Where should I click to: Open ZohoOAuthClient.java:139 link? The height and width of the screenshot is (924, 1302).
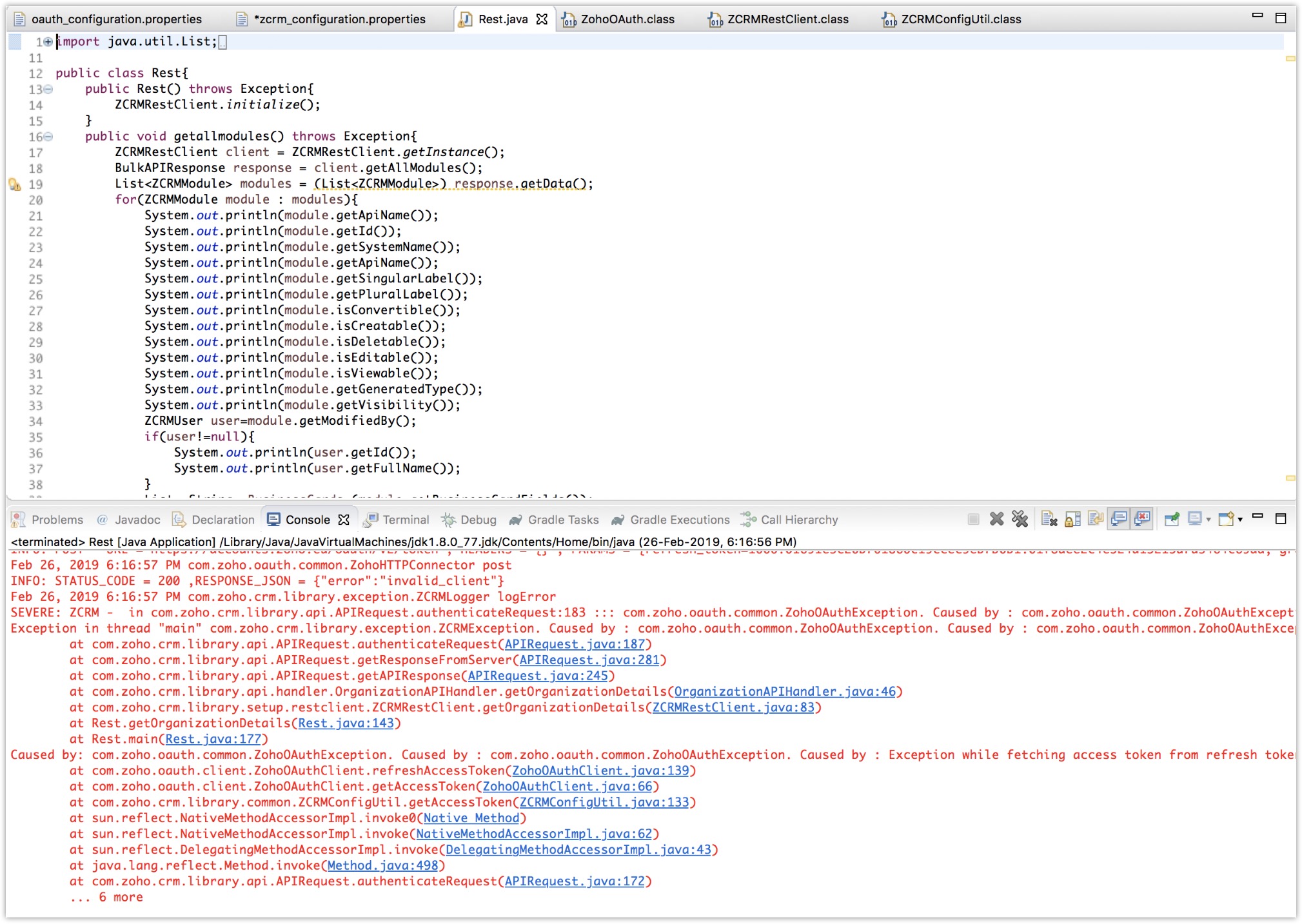coord(600,771)
